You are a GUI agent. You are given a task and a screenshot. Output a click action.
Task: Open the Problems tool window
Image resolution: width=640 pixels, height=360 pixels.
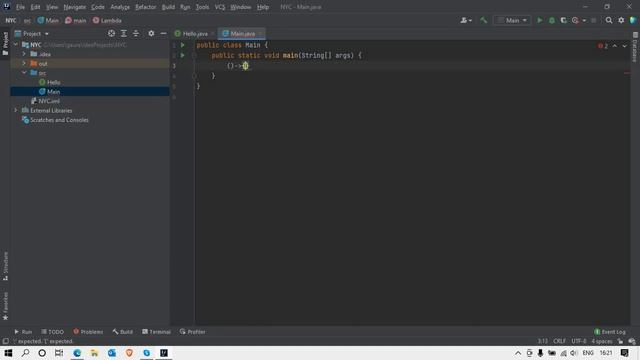[88, 332]
